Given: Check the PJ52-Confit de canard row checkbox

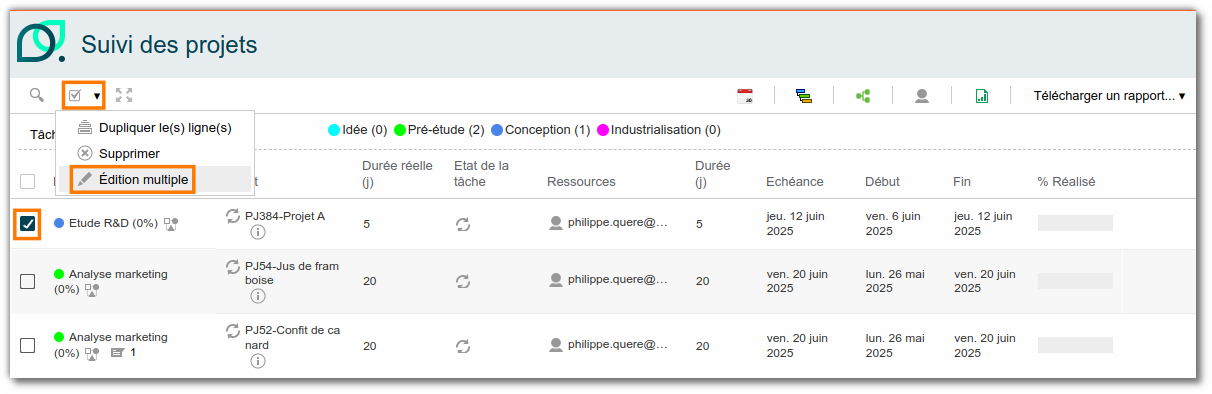Looking at the screenshot, I should [28, 345].
